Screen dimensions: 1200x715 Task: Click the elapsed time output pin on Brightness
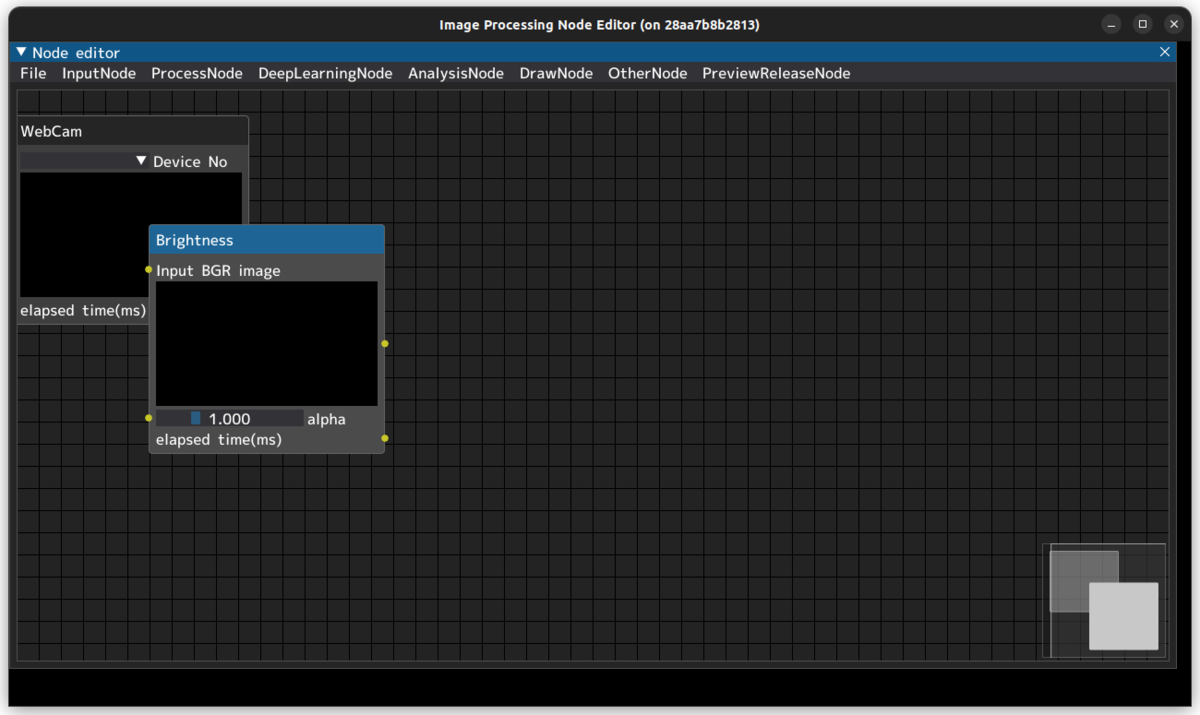(x=384, y=438)
